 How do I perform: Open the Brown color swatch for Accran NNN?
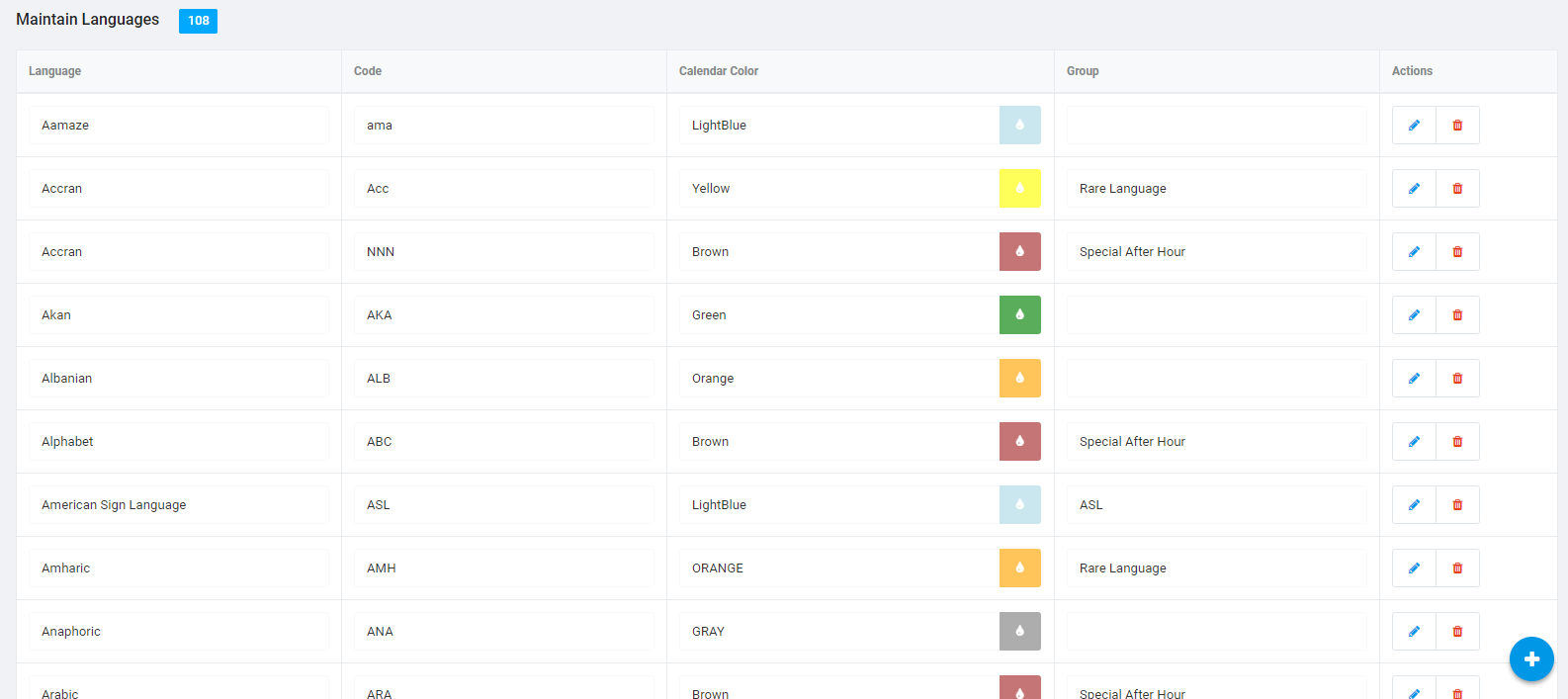coord(1020,252)
